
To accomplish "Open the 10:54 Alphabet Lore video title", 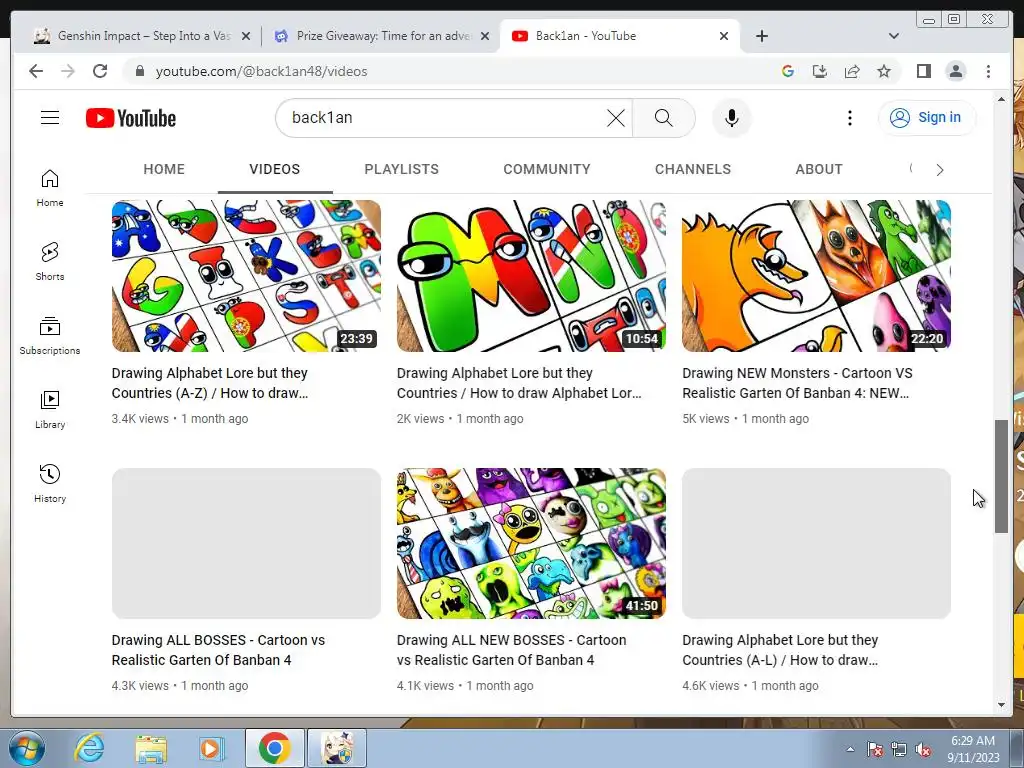I will (x=519, y=383).
